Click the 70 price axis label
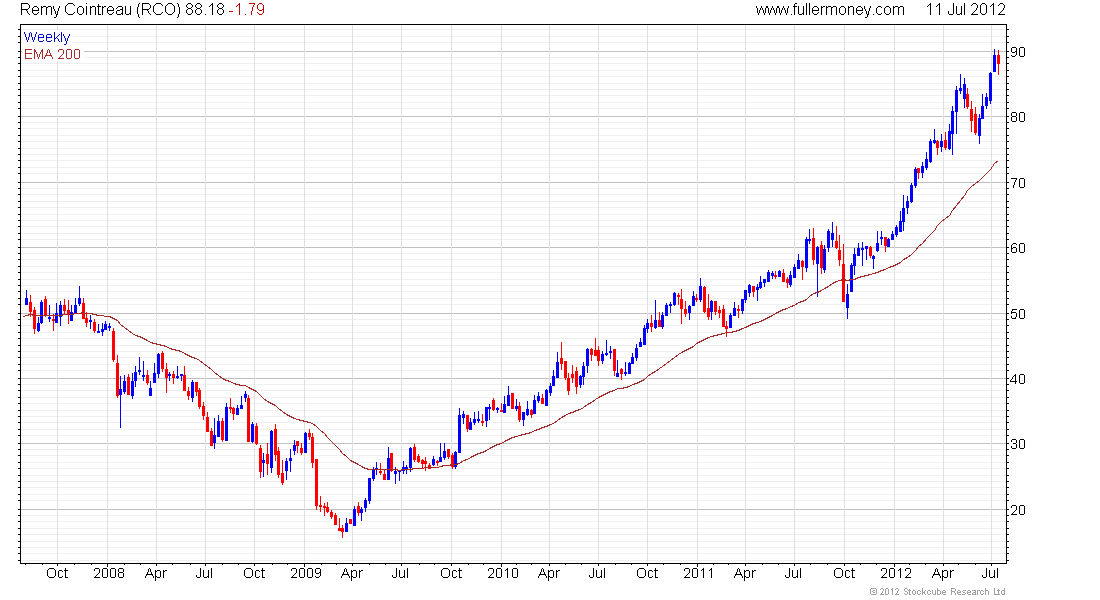 [1018, 183]
